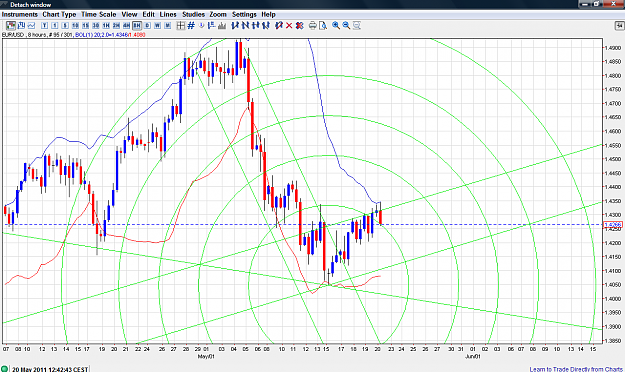Toggle the chart grid icon
The width and height of the screenshot is (625, 372).
[x=191, y=26]
